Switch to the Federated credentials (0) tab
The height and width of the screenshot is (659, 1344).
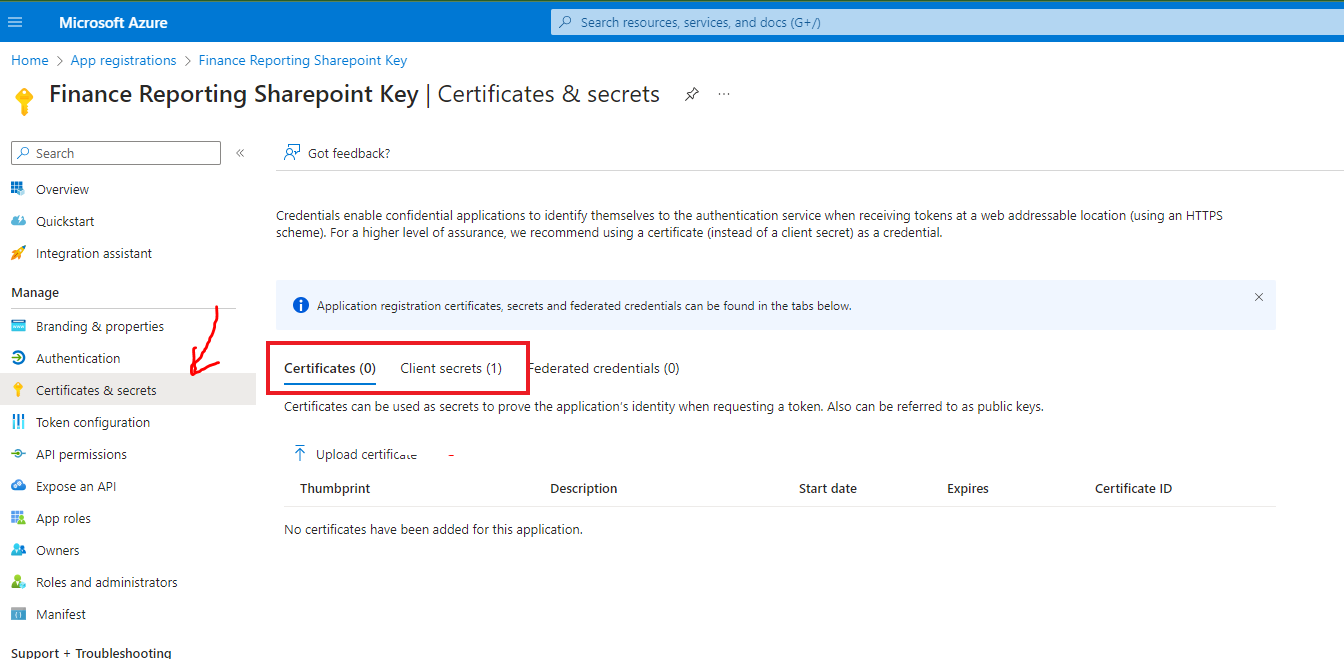pos(603,368)
